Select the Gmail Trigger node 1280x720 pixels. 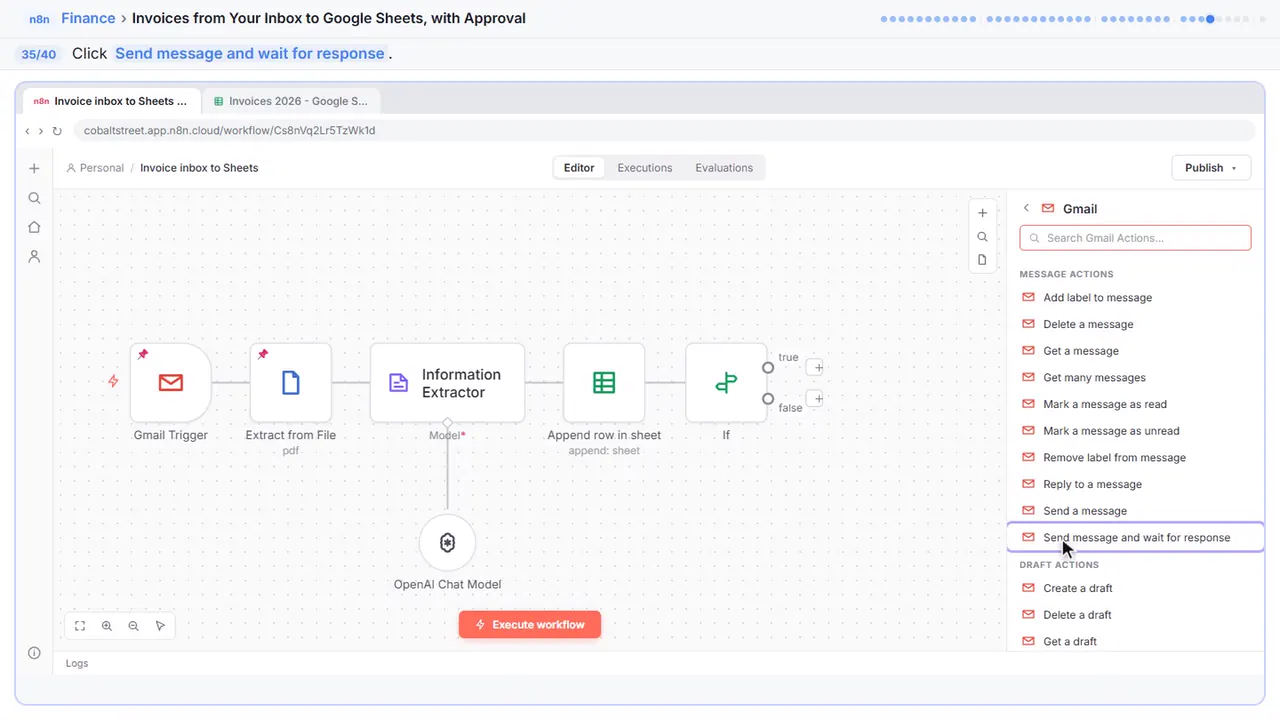pyautogui.click(x=171, y=382)
